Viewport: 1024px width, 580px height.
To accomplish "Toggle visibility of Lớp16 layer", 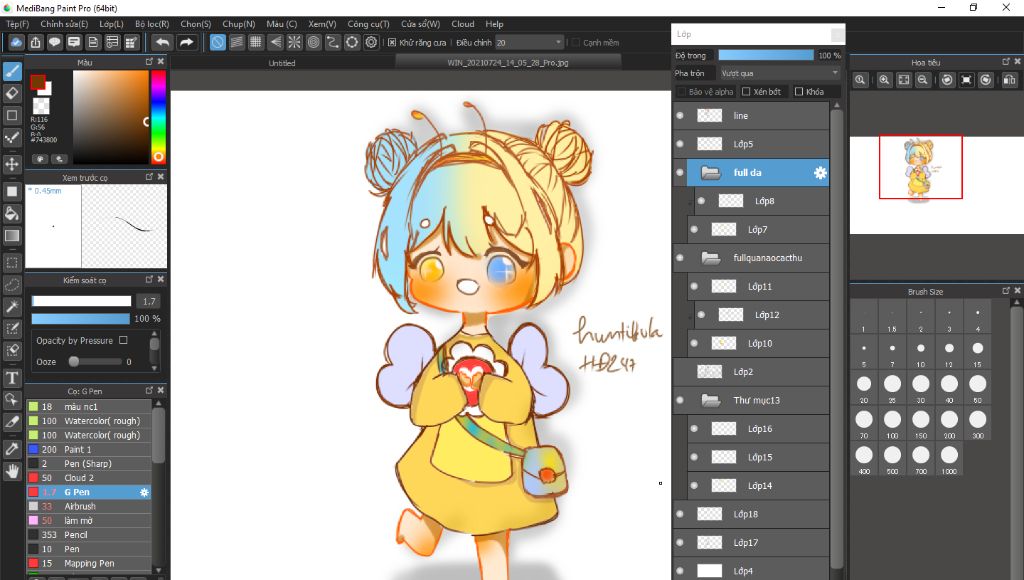I will (x=694, y=428).
